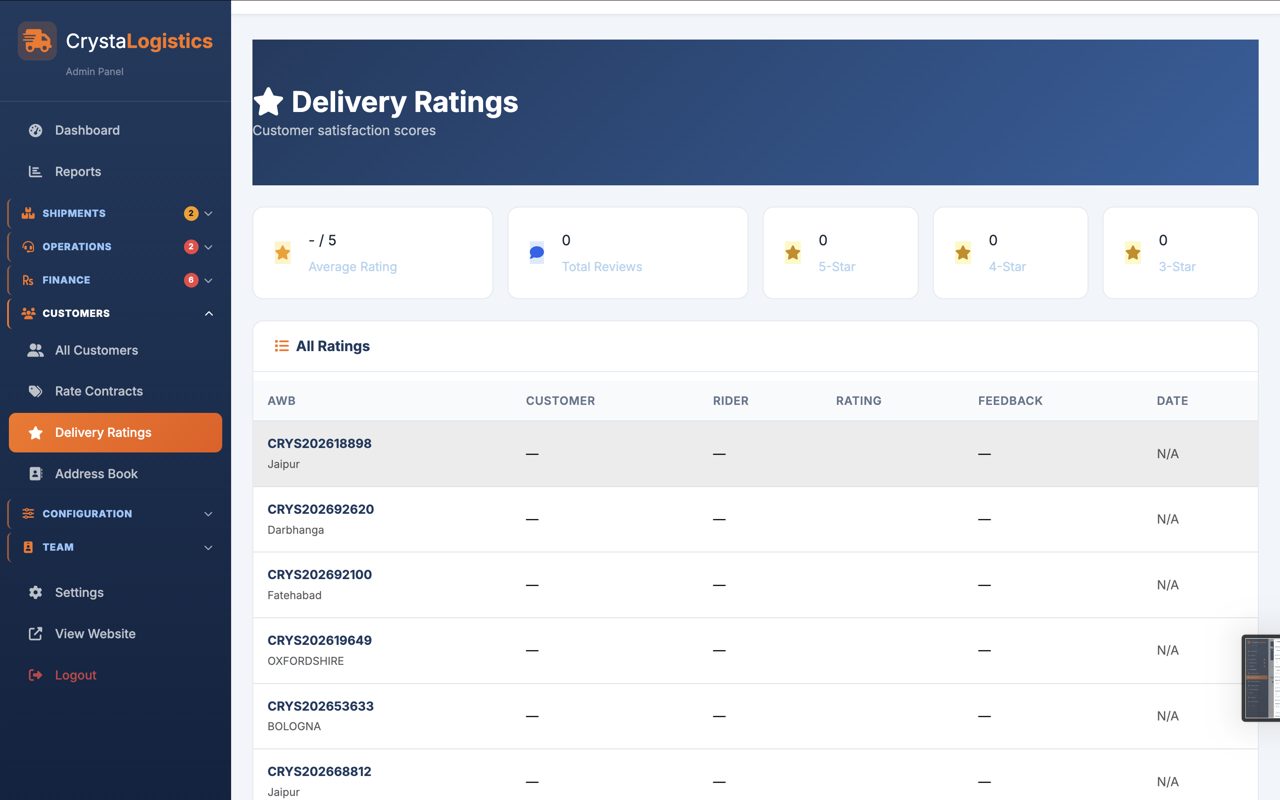Click the Logout arrow icon
Screen dimensions: 1280x800
(36, 675)
